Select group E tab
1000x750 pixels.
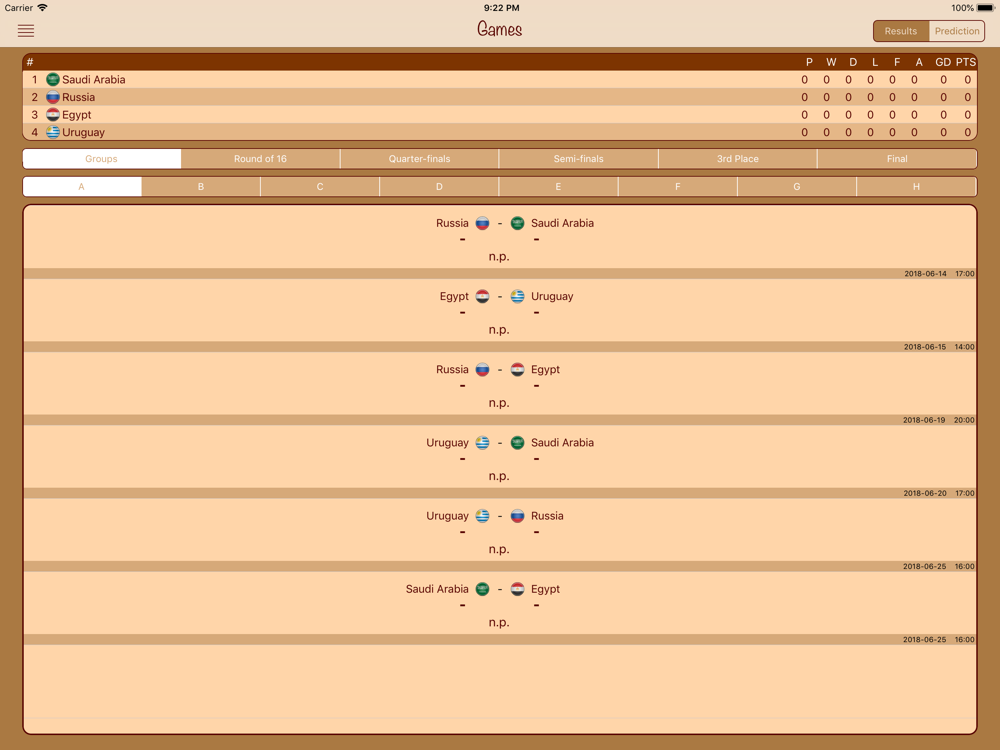[558, 187]
